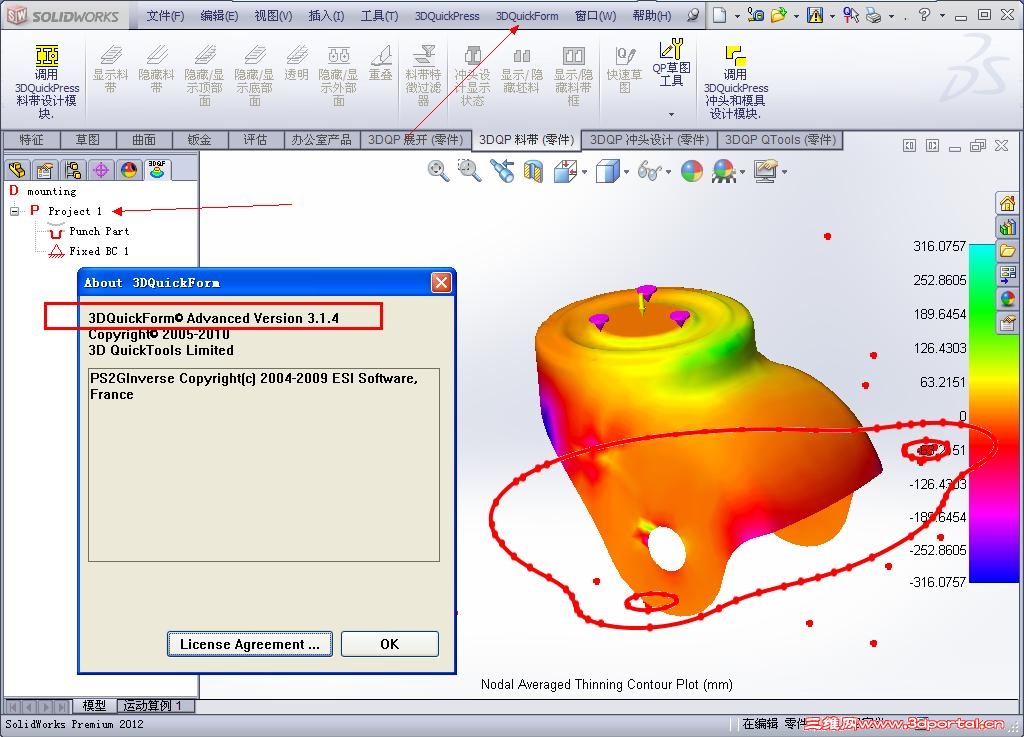Collapse the Project 1 tree node
Screen dimensions: 1024x737
pyautogui.click(x=14, y=211)
